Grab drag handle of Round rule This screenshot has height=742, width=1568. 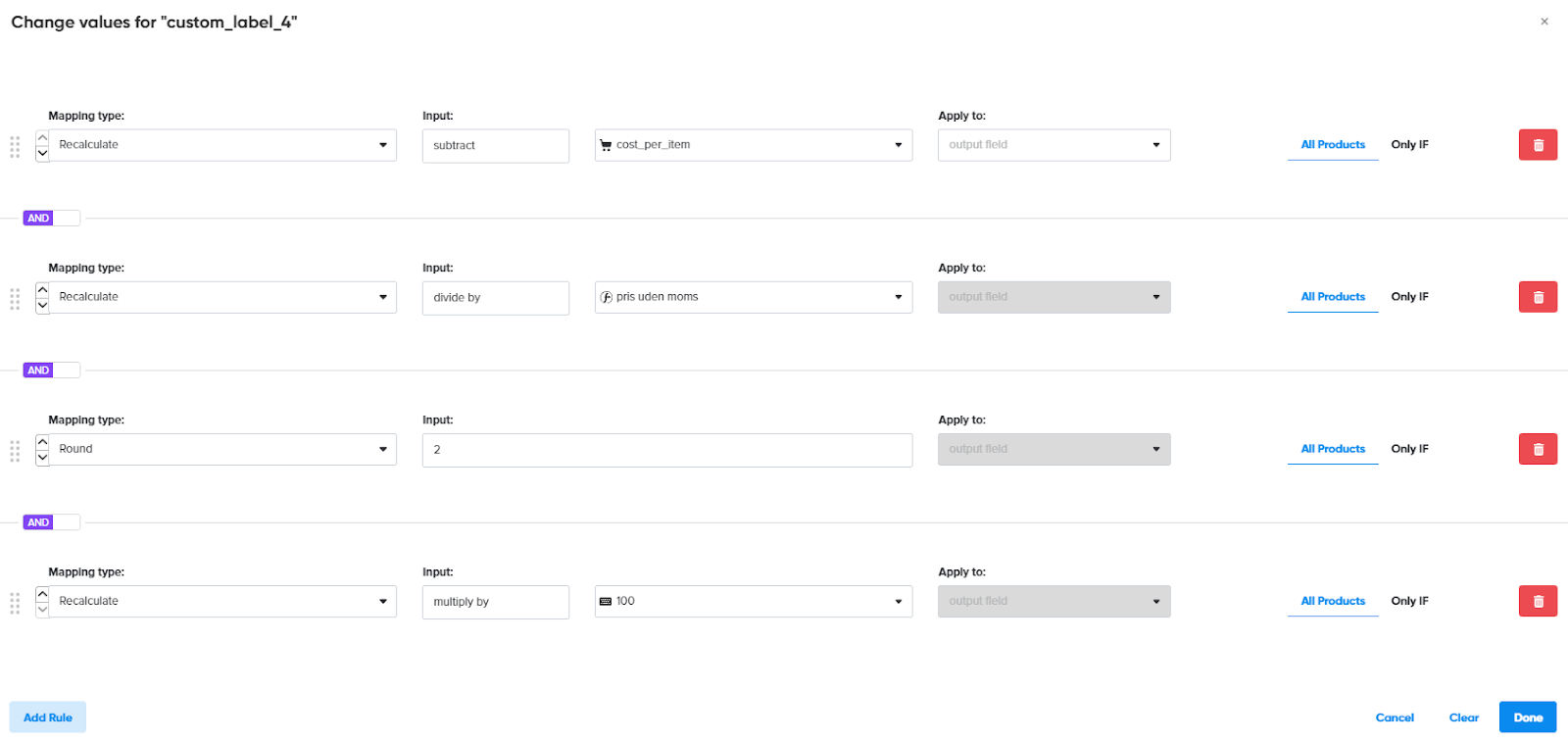(15, 451)
